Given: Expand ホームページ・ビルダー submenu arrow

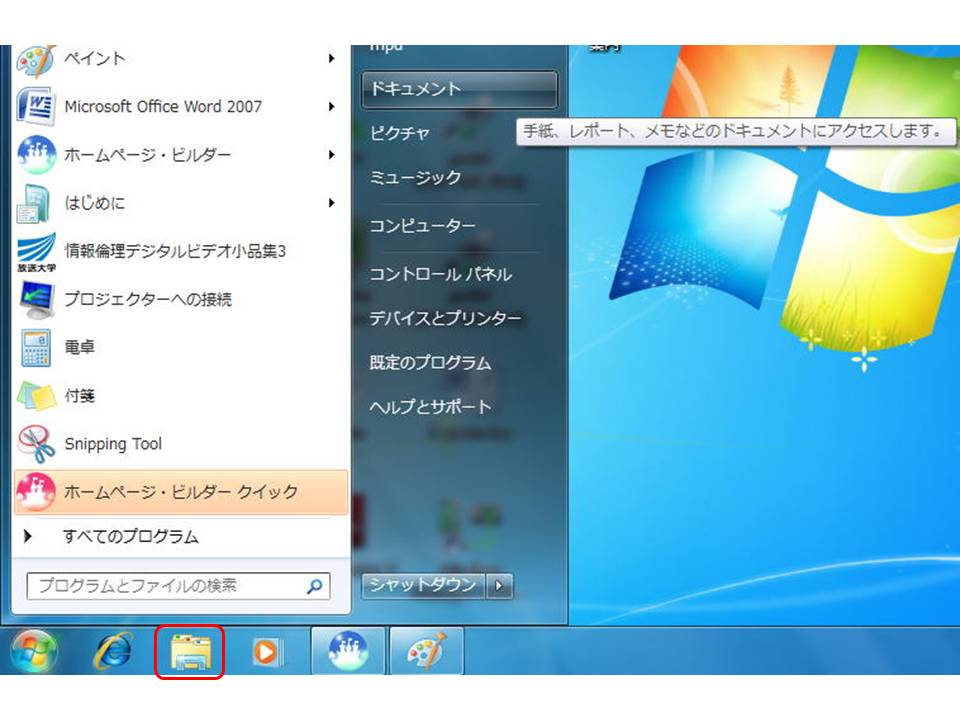Looking at the screenshot, I should point(331,154).
